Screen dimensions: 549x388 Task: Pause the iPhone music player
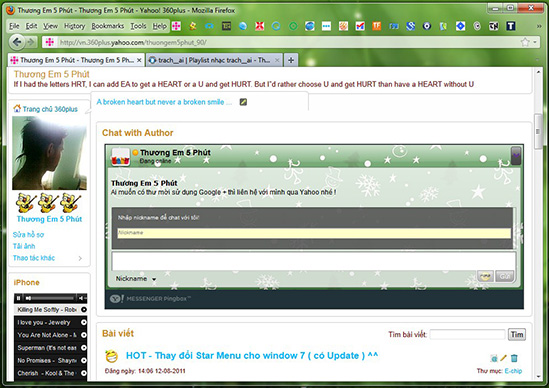[18, 298]
